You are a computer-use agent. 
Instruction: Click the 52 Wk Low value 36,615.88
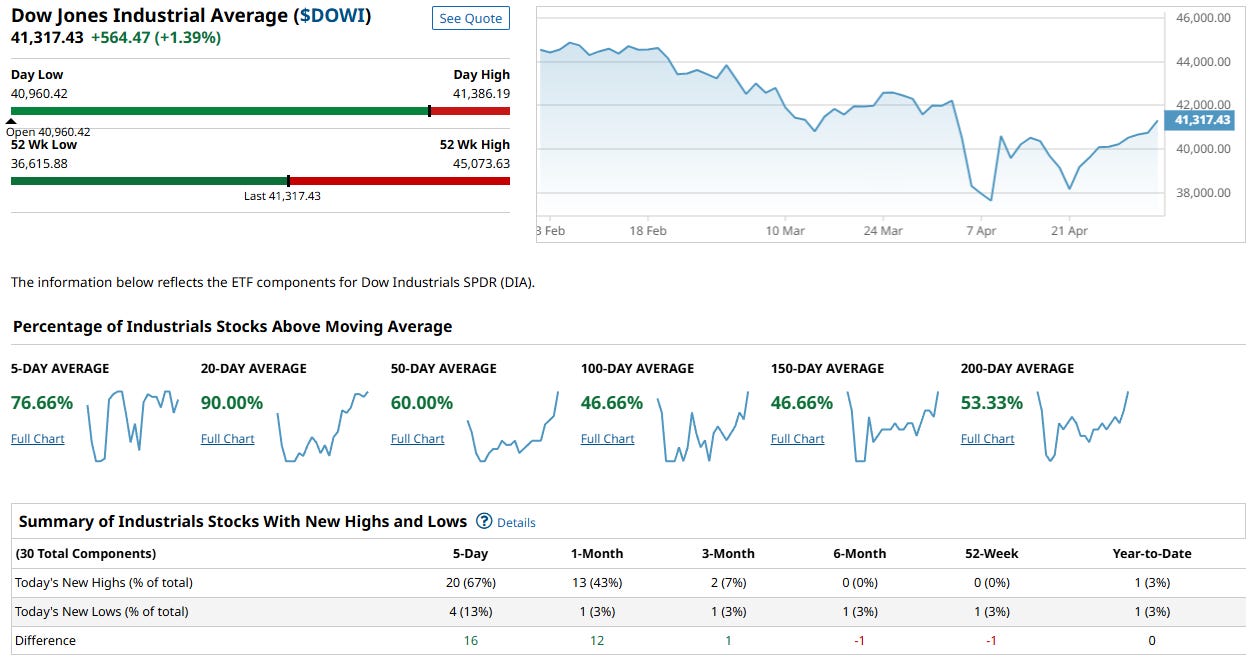[x=39, y=163]
